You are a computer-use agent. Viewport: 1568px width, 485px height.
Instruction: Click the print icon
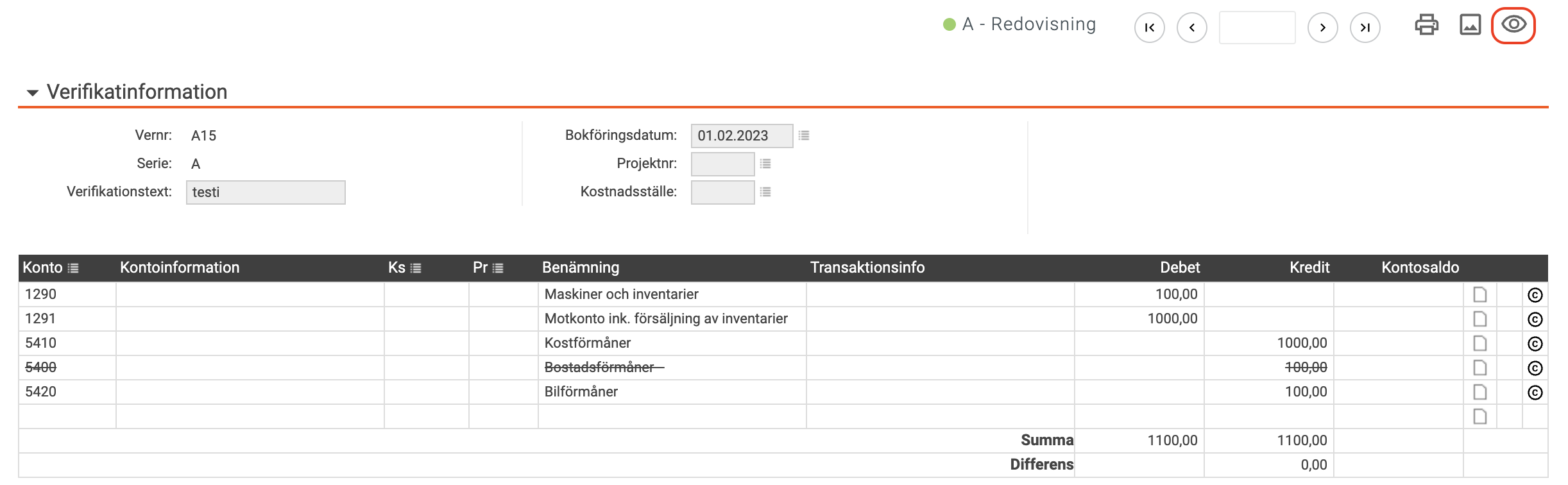(x=1426, y=25)
